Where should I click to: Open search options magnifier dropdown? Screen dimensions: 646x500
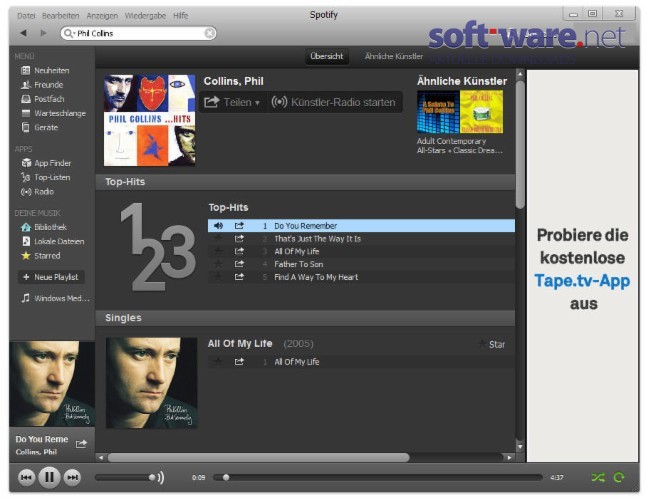(69, 33)
